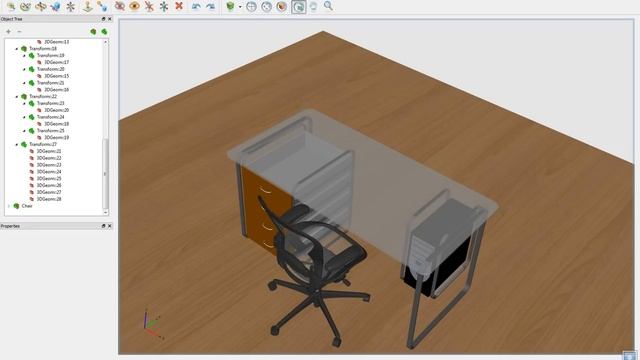
Task: Select 3DGeom:13 in the tree
Action: click(56, 42)
